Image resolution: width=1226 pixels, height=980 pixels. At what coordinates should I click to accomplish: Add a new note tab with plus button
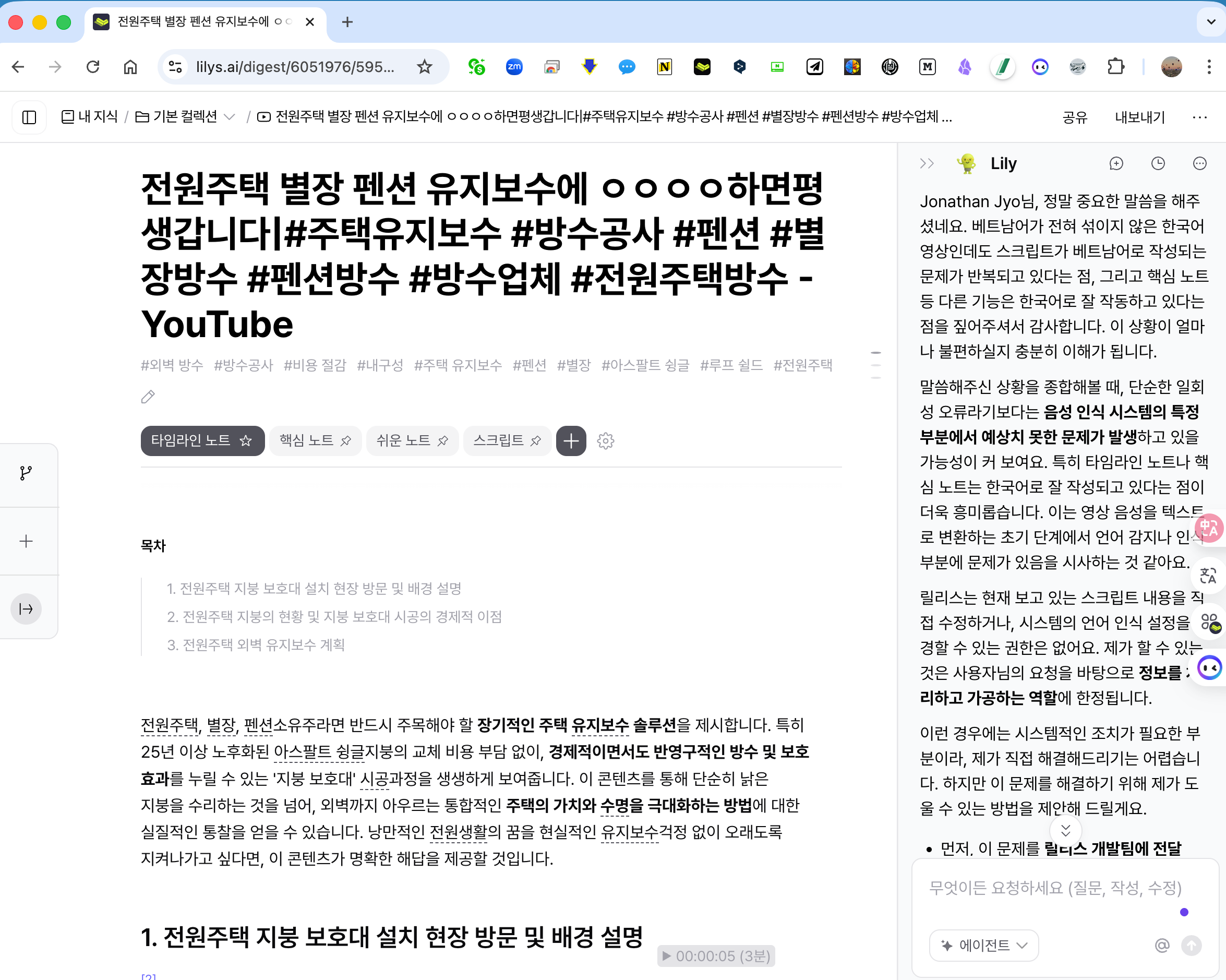coord(571,441)
